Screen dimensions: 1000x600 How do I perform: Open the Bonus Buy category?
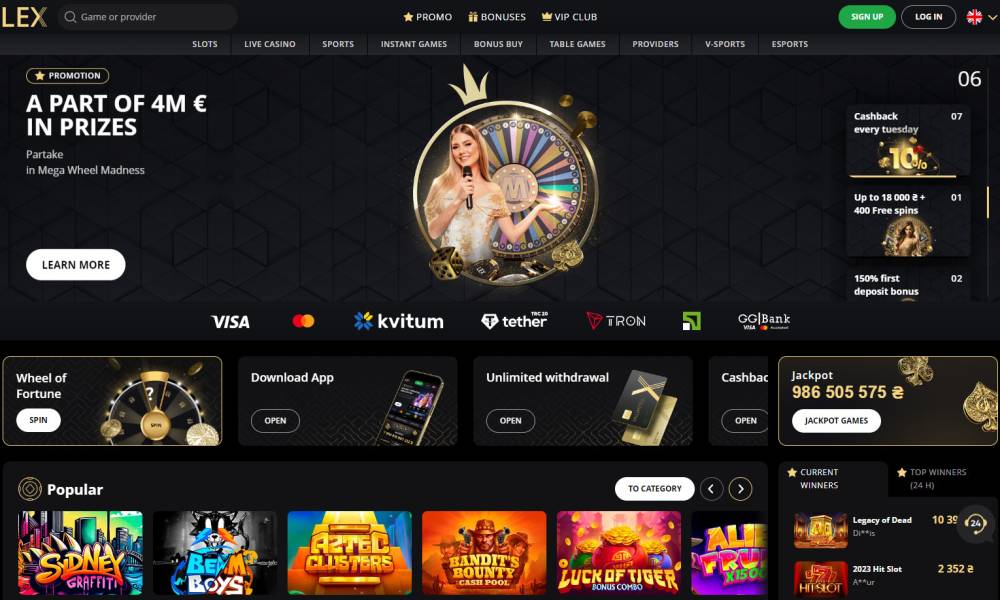[x=498, y=44]
